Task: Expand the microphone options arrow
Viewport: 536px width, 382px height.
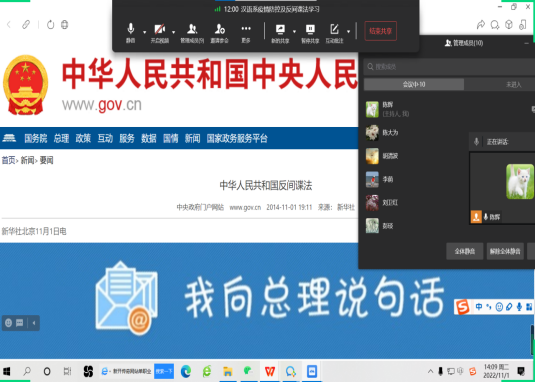Action: click(x=144, y=32)
